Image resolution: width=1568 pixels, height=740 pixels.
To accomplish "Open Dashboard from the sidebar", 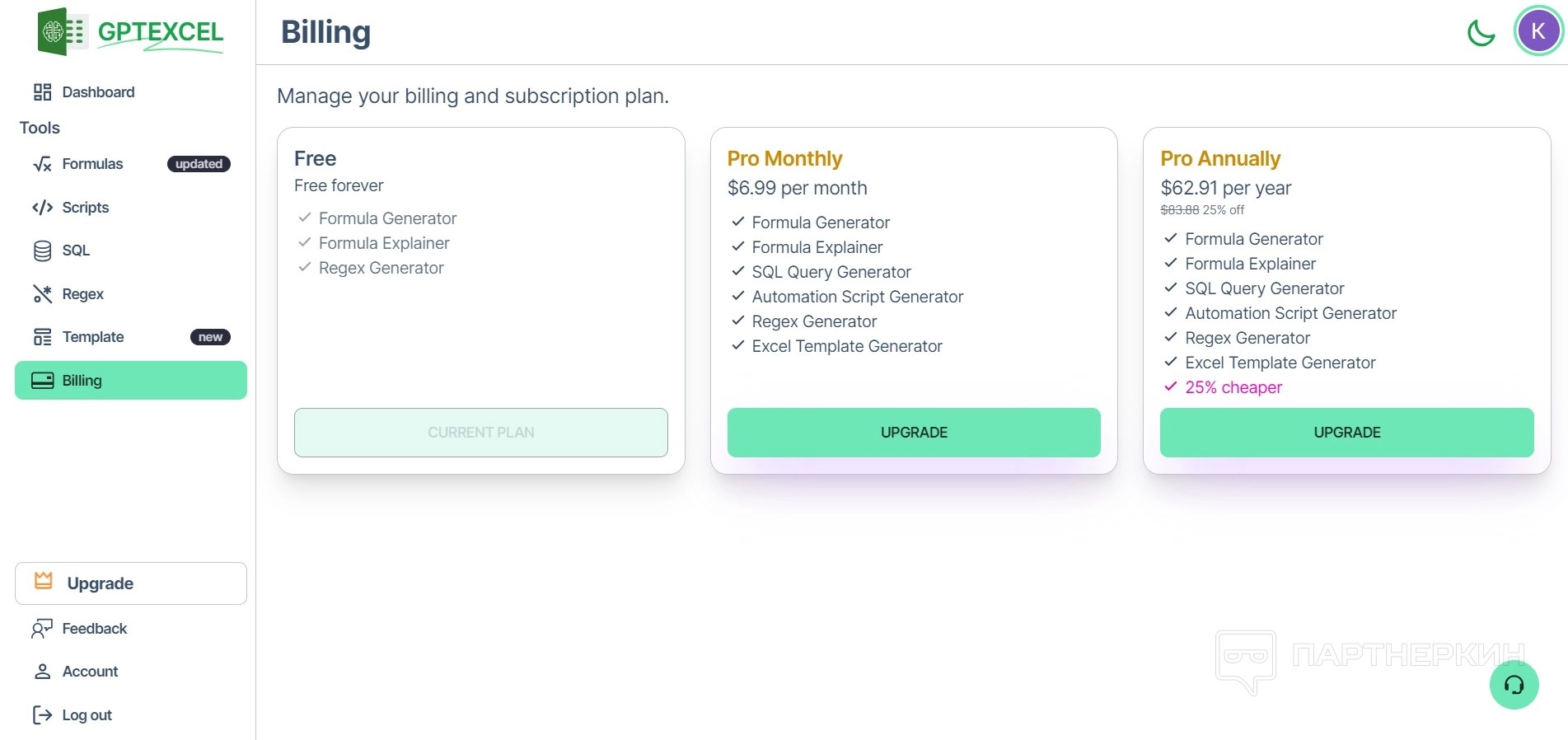I will coord(97,92).
